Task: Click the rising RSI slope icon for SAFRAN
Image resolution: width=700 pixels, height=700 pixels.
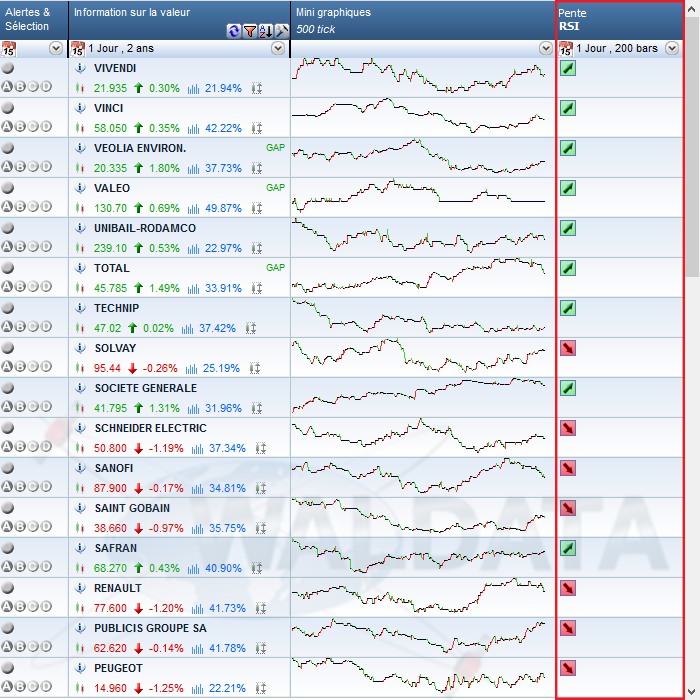Action: pyautogui.click(x=568, y=548)
